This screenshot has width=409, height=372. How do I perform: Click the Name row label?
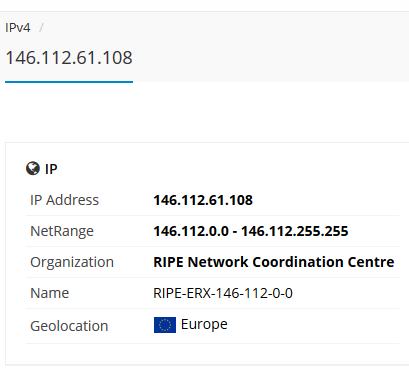click(50, 293)
